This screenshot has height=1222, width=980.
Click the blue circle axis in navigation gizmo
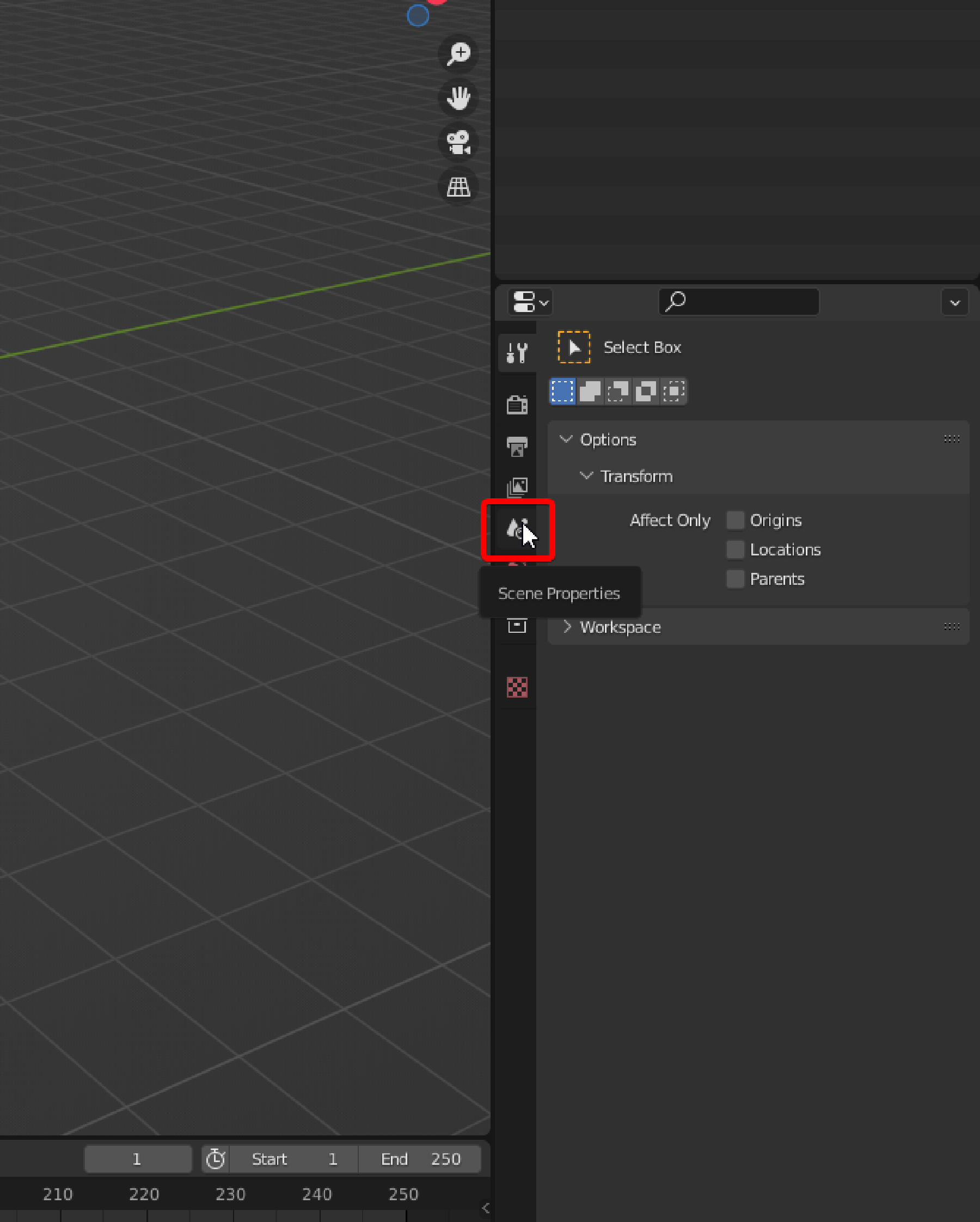(x=418, y=16)
